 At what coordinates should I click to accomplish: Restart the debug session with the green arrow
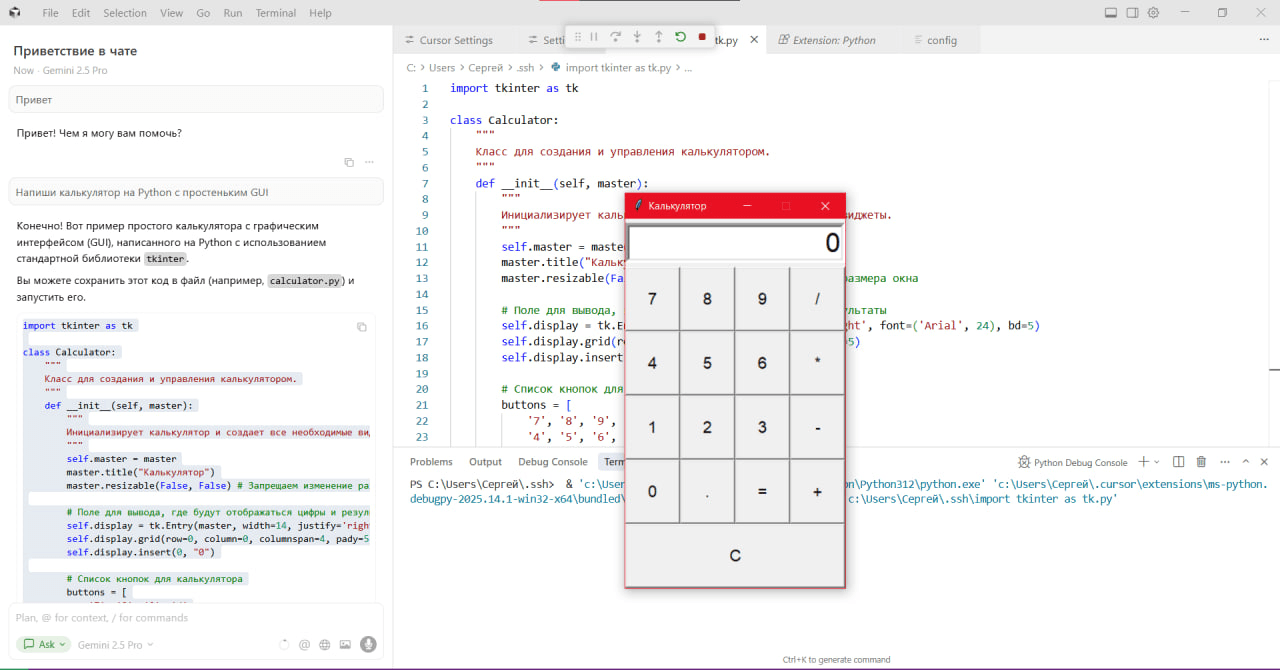point(680,37)
